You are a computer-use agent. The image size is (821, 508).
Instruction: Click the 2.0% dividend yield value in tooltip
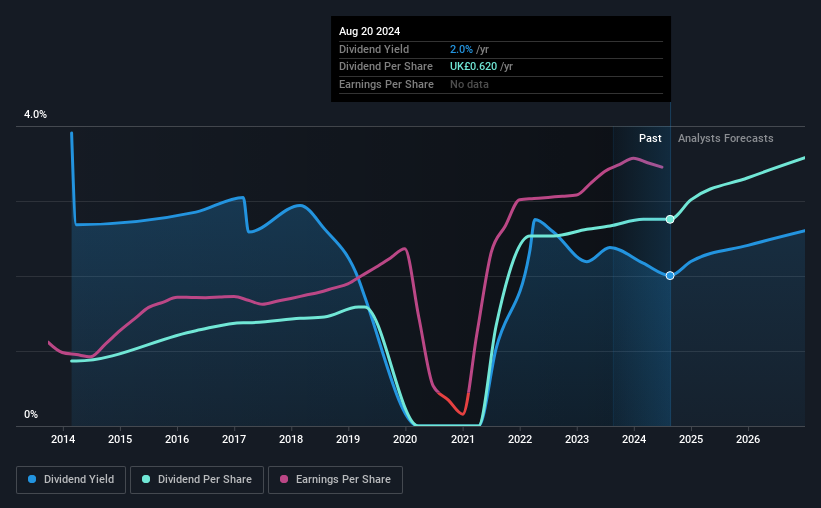[x=461, y=49]
